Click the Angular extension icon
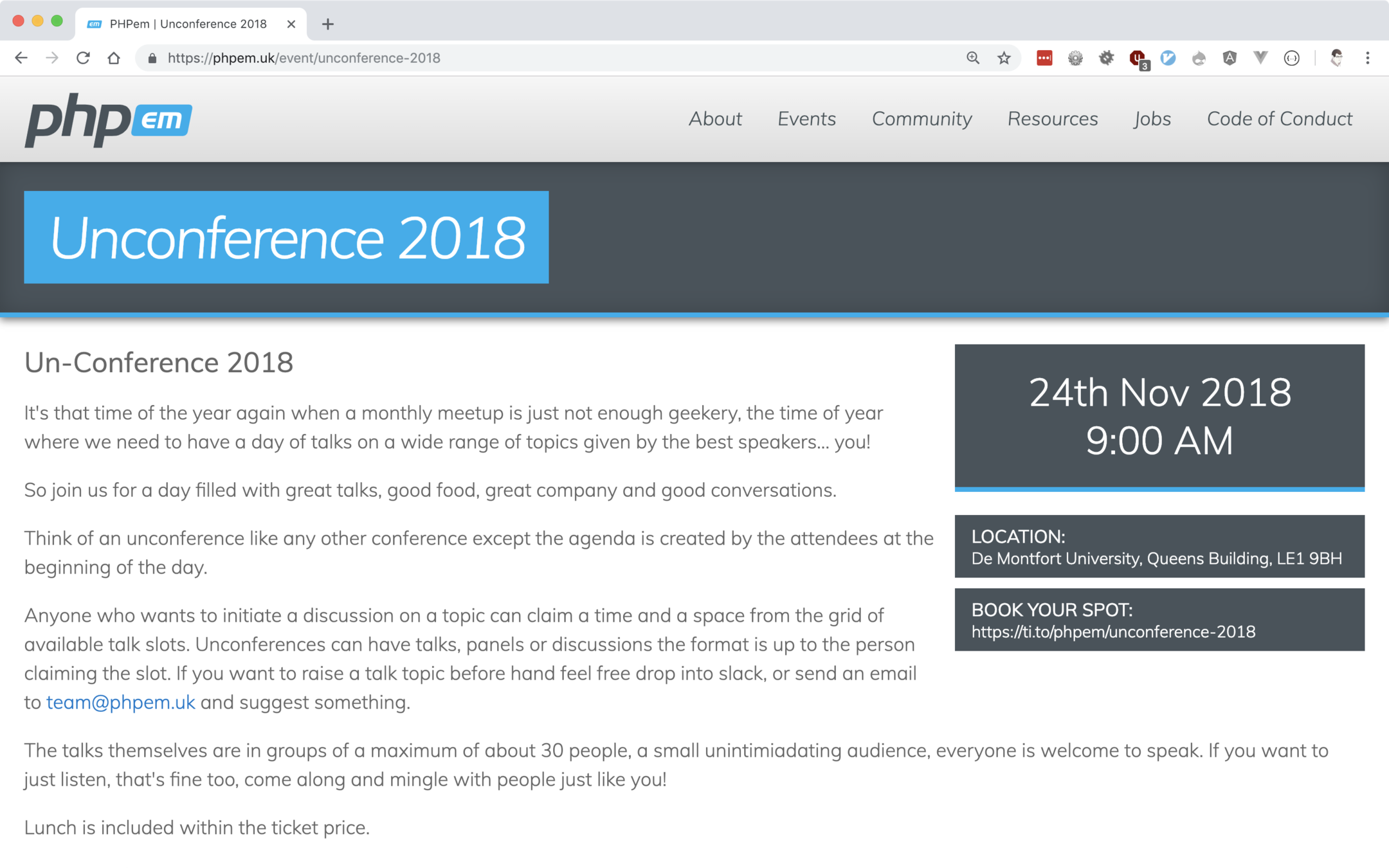Viewport: 1389px width, 868px height. (1230, 59)
